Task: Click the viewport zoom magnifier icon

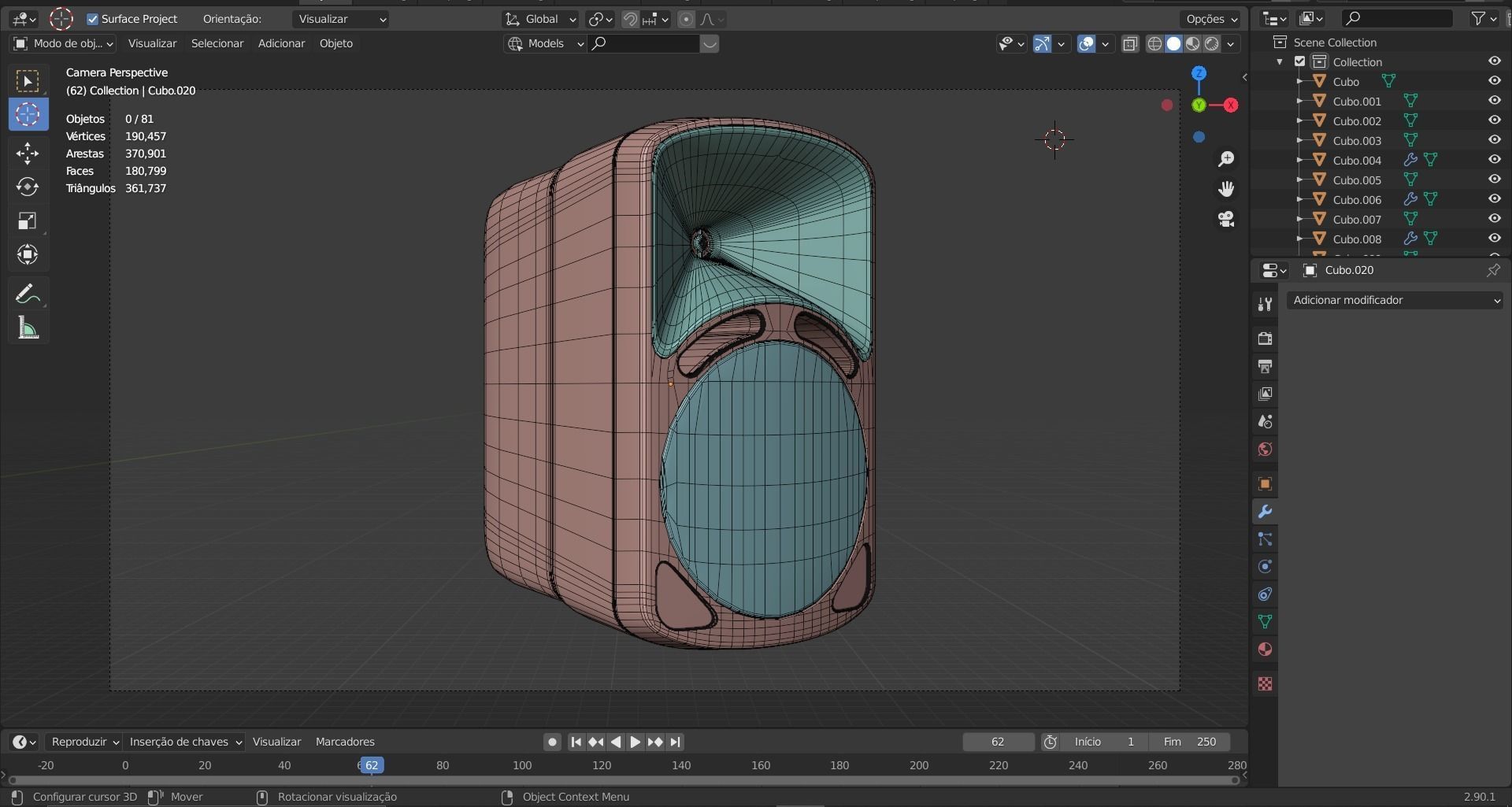Action: (1226, 159)
